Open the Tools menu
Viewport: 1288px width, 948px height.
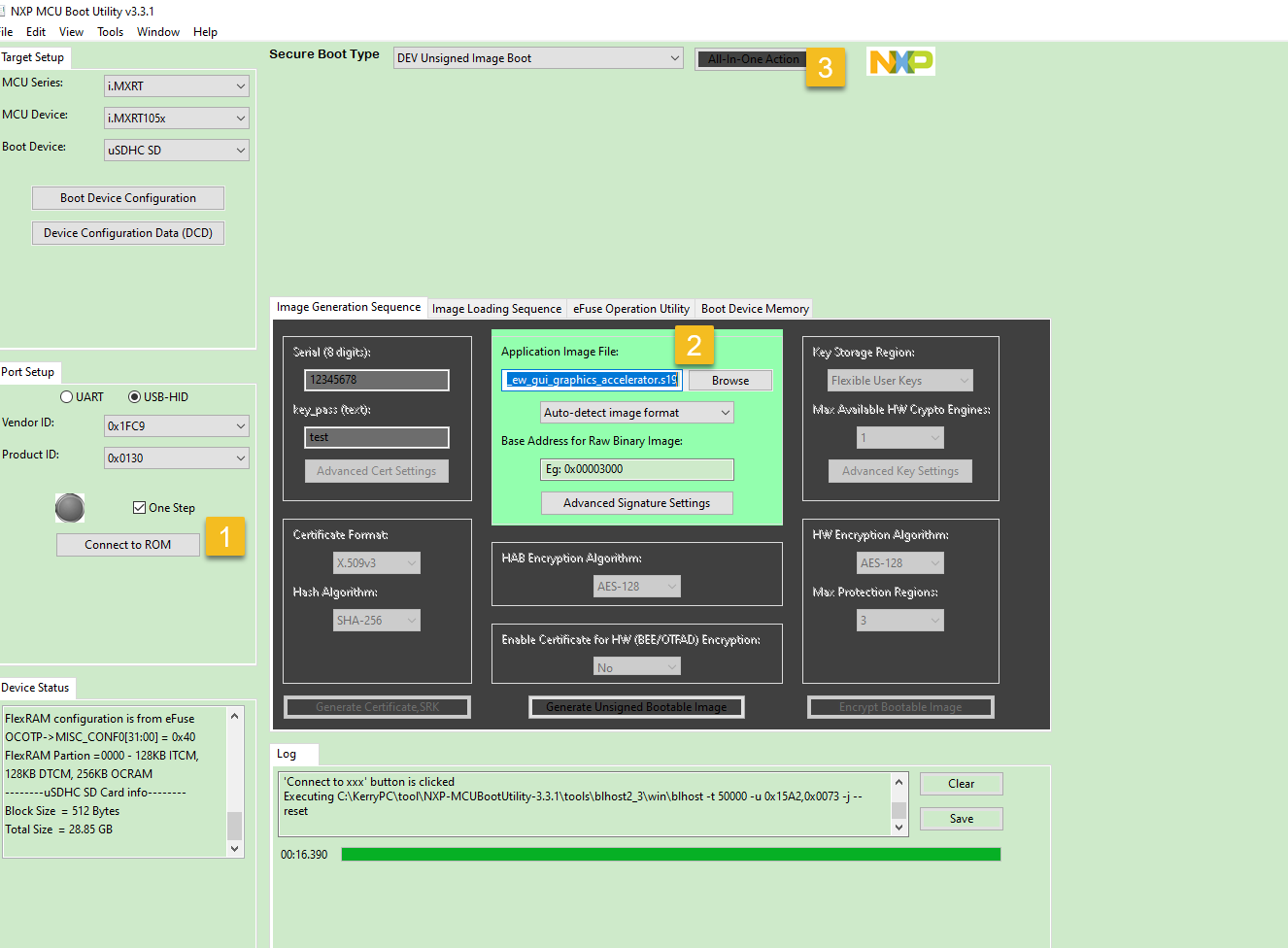click(x=111, y=32)
